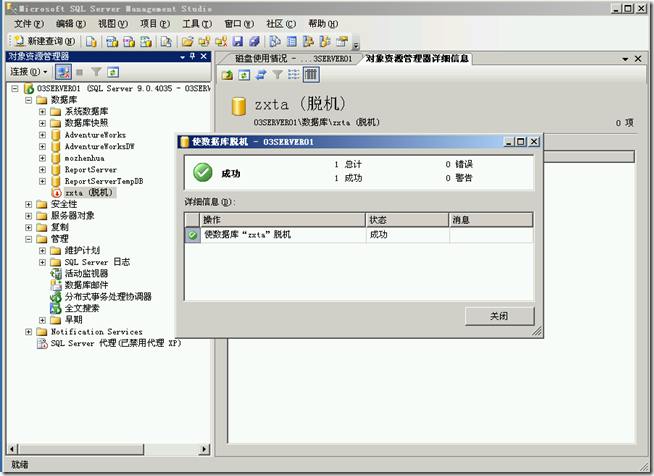Click Activity Monitor icon 活动监视器

coord(55,274)
